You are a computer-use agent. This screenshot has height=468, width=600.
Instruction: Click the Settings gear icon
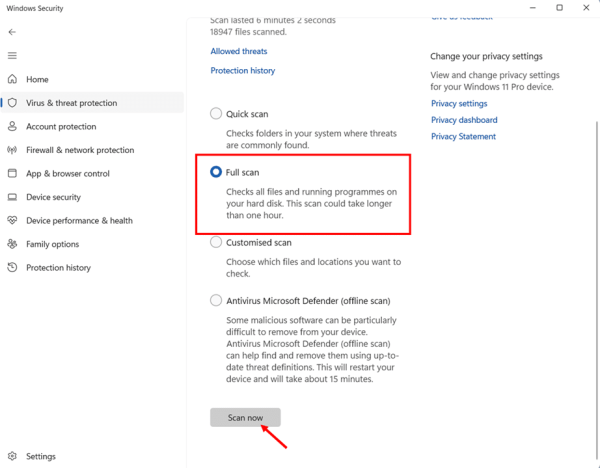(12, 456)
